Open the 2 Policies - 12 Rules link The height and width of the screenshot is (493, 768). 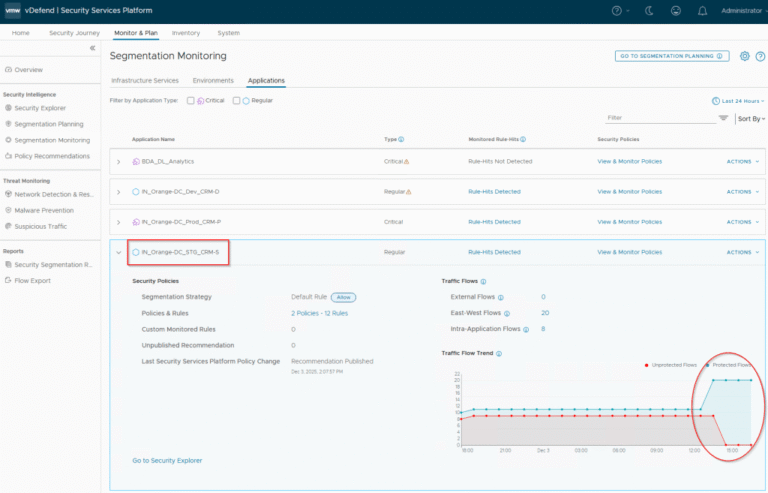tap(319, 313)
